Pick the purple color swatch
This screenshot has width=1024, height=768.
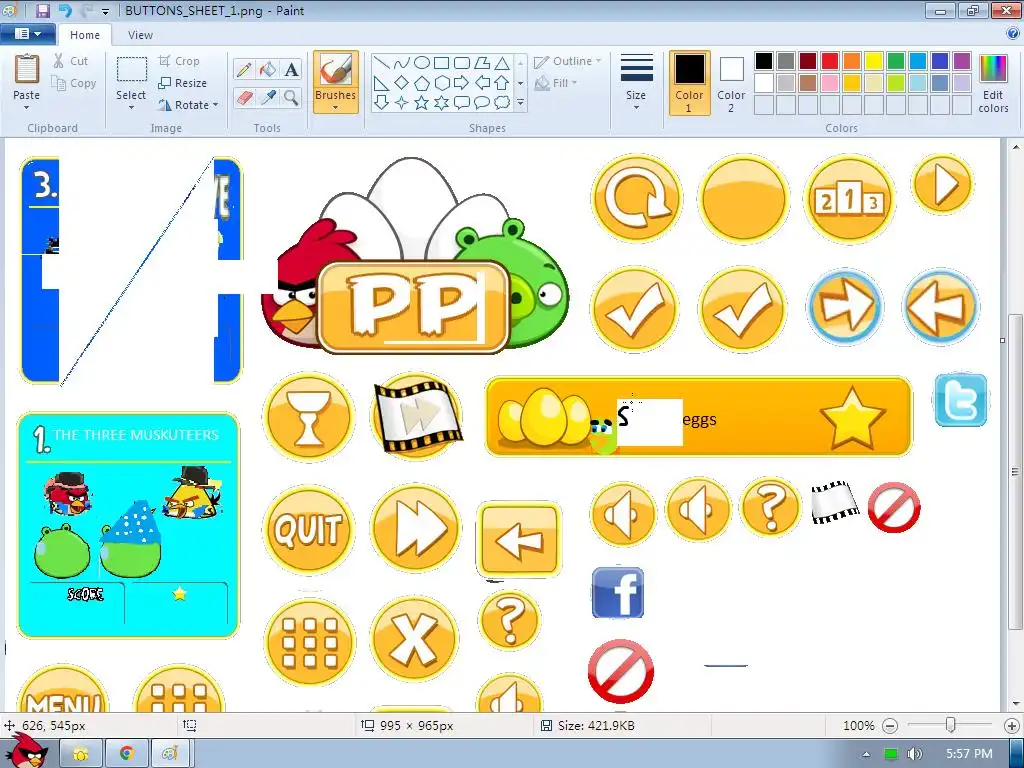point(962,61)
